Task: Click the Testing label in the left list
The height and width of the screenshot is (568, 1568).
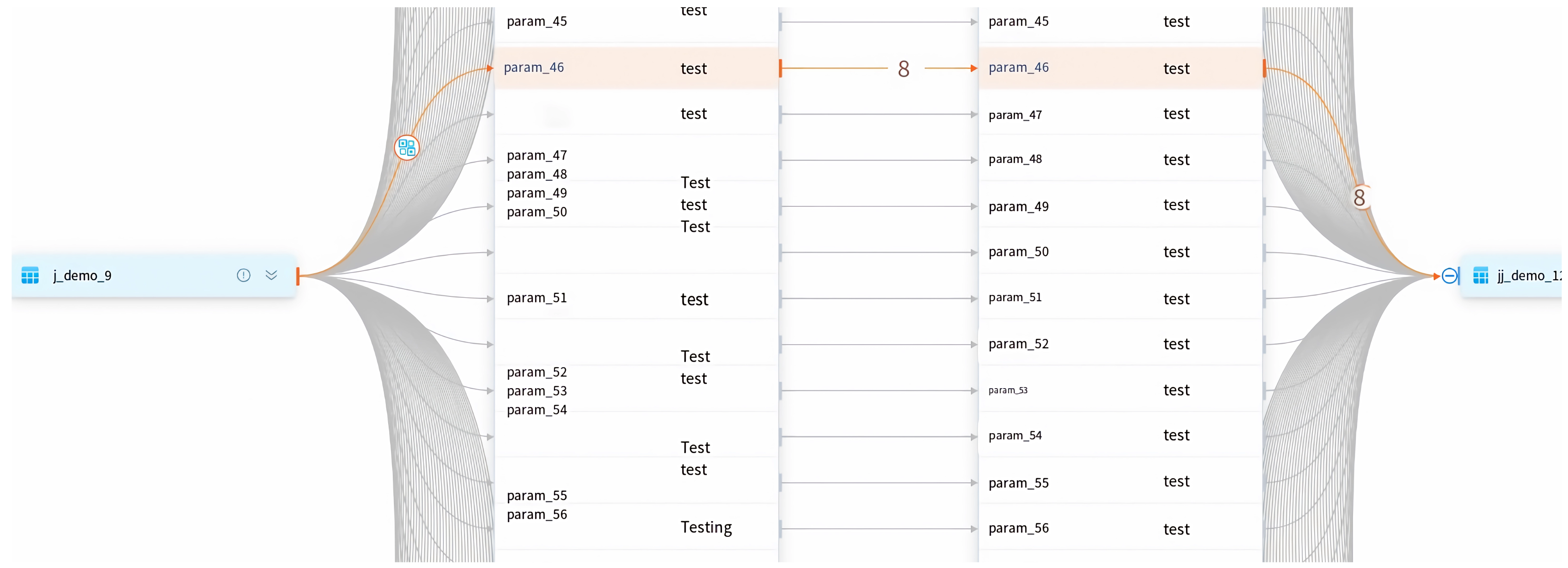Action: (706, 527)
